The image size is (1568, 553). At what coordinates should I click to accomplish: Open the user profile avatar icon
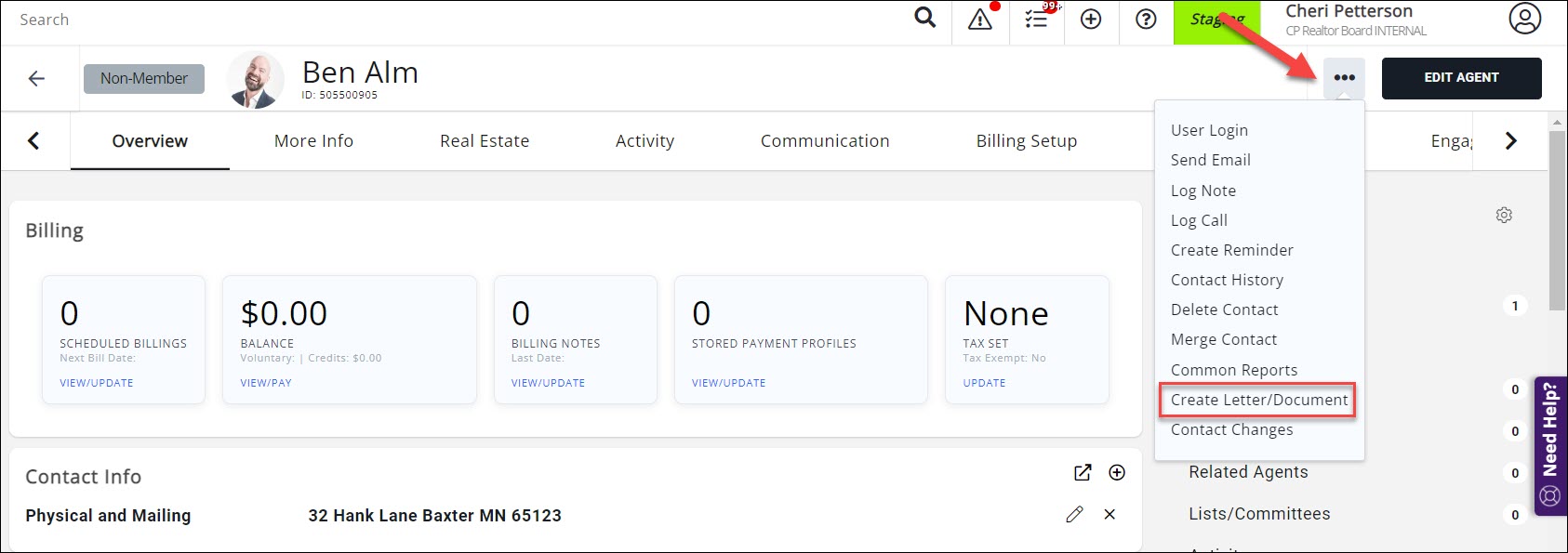tap(1524, 20)
